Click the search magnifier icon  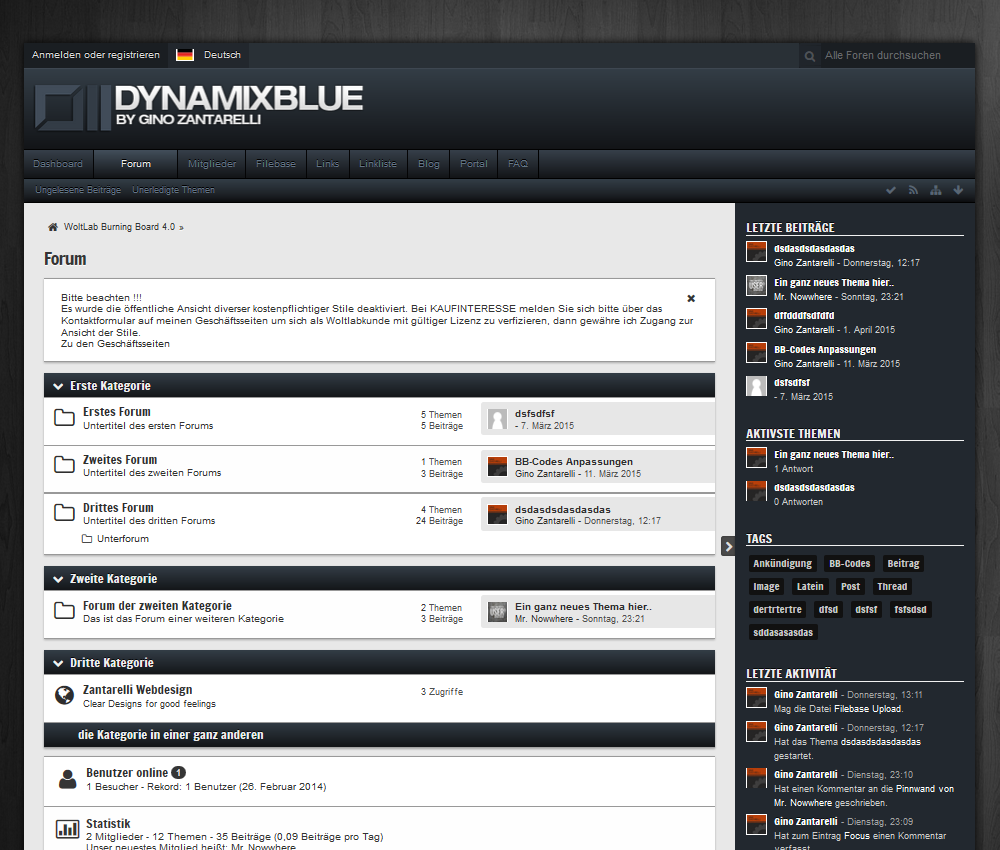click(810, 56)
